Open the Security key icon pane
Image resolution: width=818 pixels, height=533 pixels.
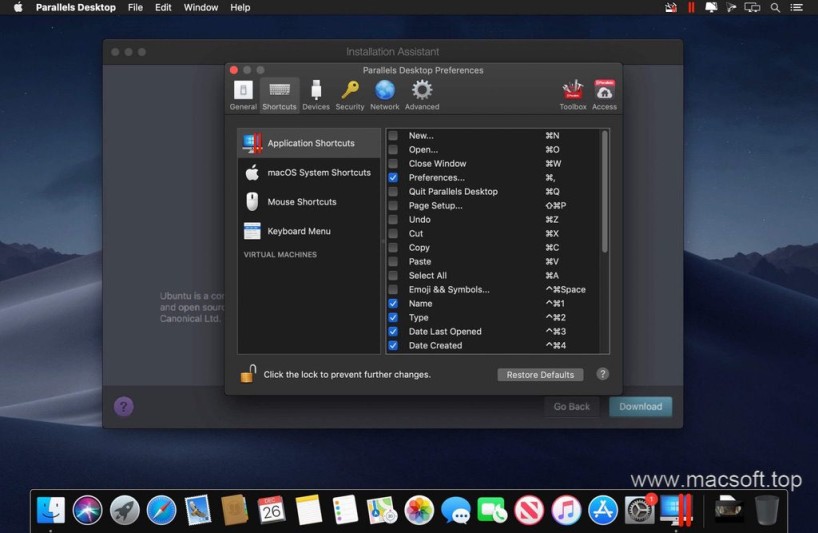(350, 95)
